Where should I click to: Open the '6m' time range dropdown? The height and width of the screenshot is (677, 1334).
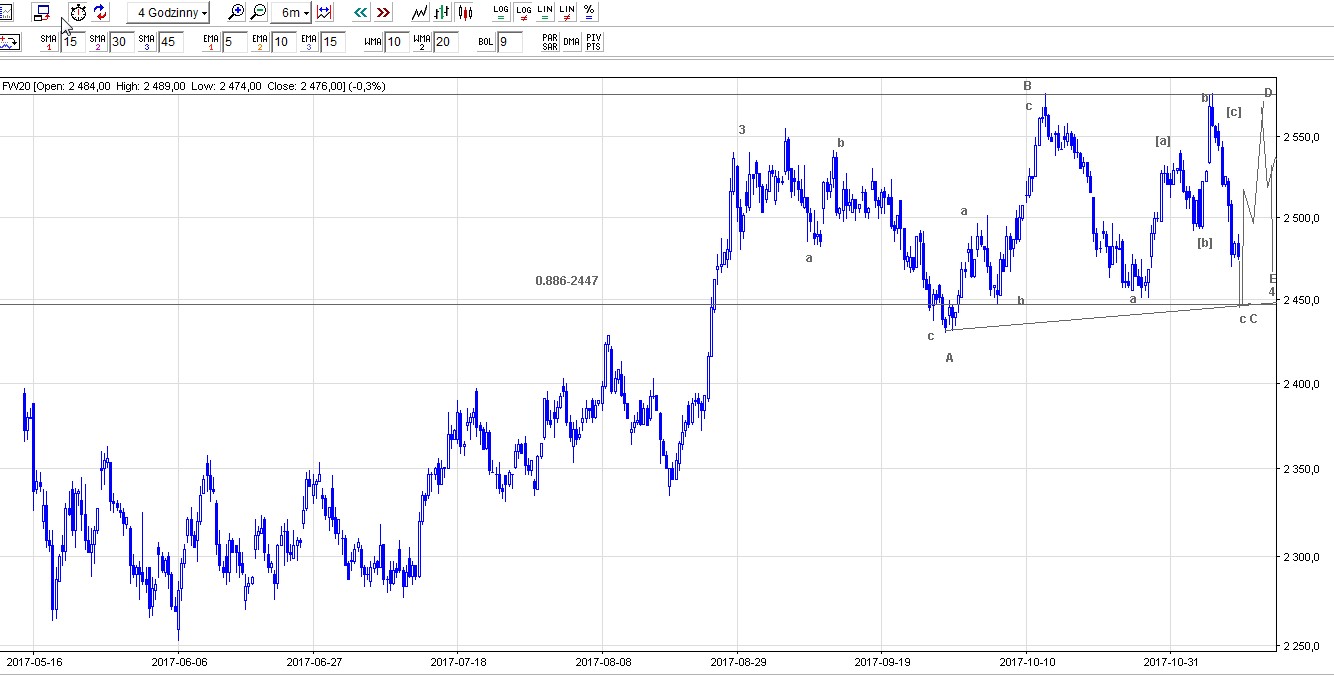coord(291,13)
